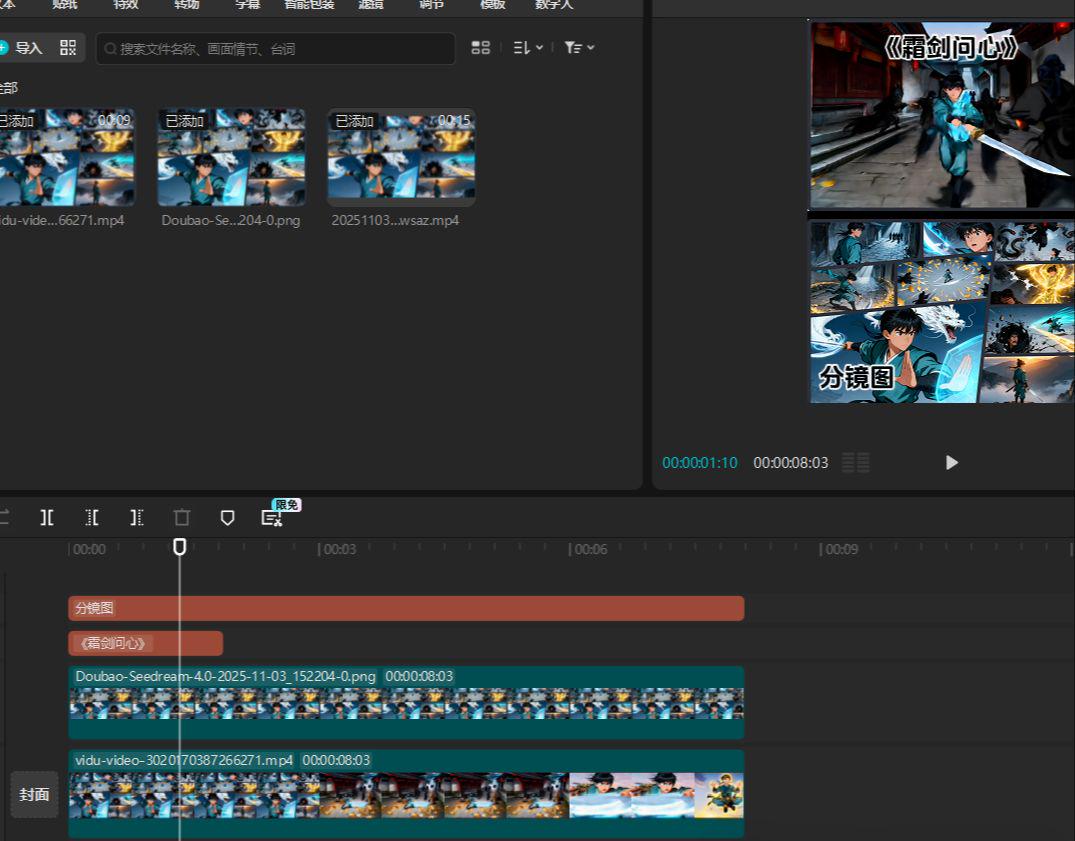Click the QR scan icon beside 导入
1075x841 pixels.
coord(68,48)
